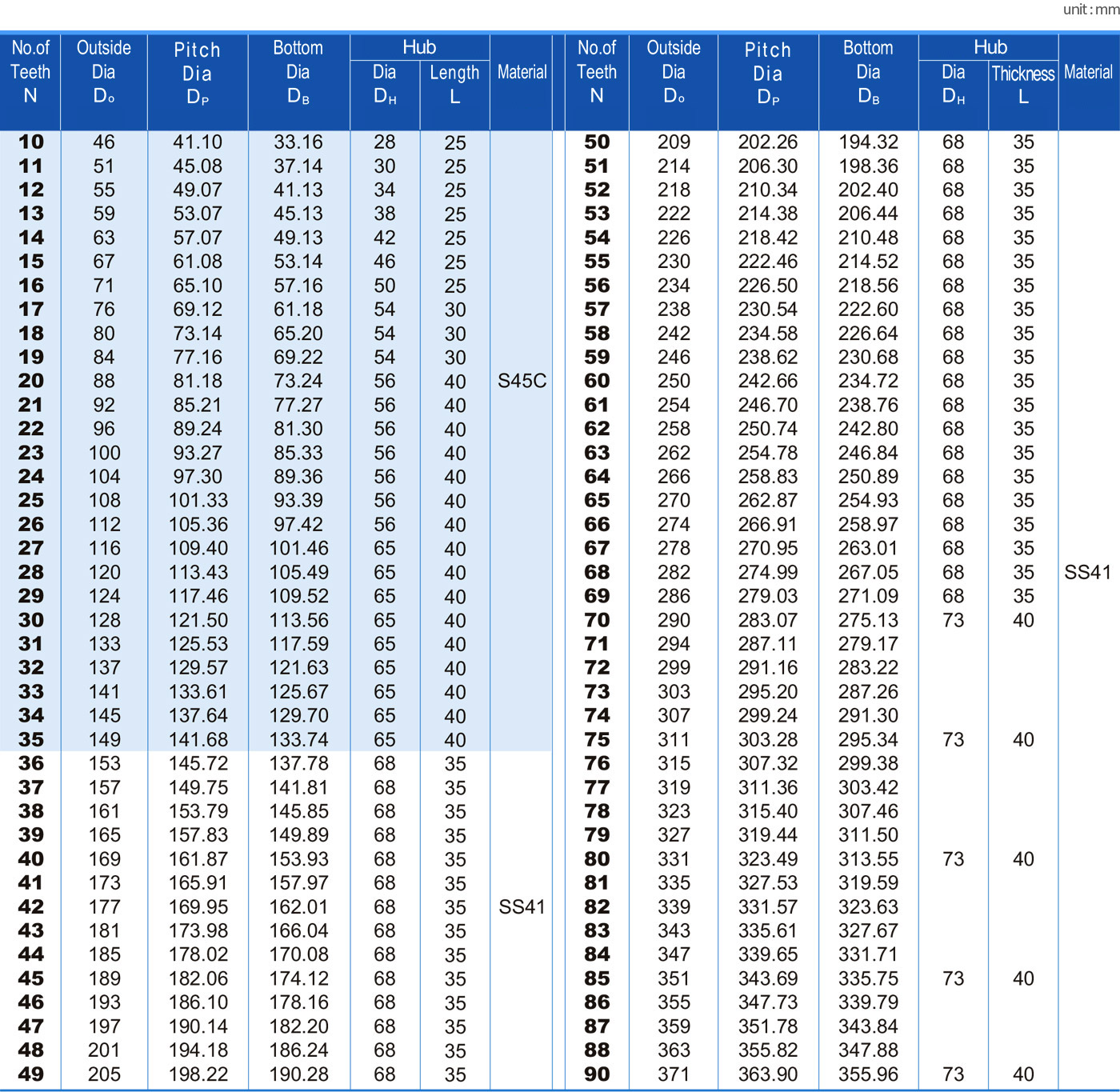Select pitch diameter 45.08
This screenshot has height=1092, width=1120.
pos(198,166)
